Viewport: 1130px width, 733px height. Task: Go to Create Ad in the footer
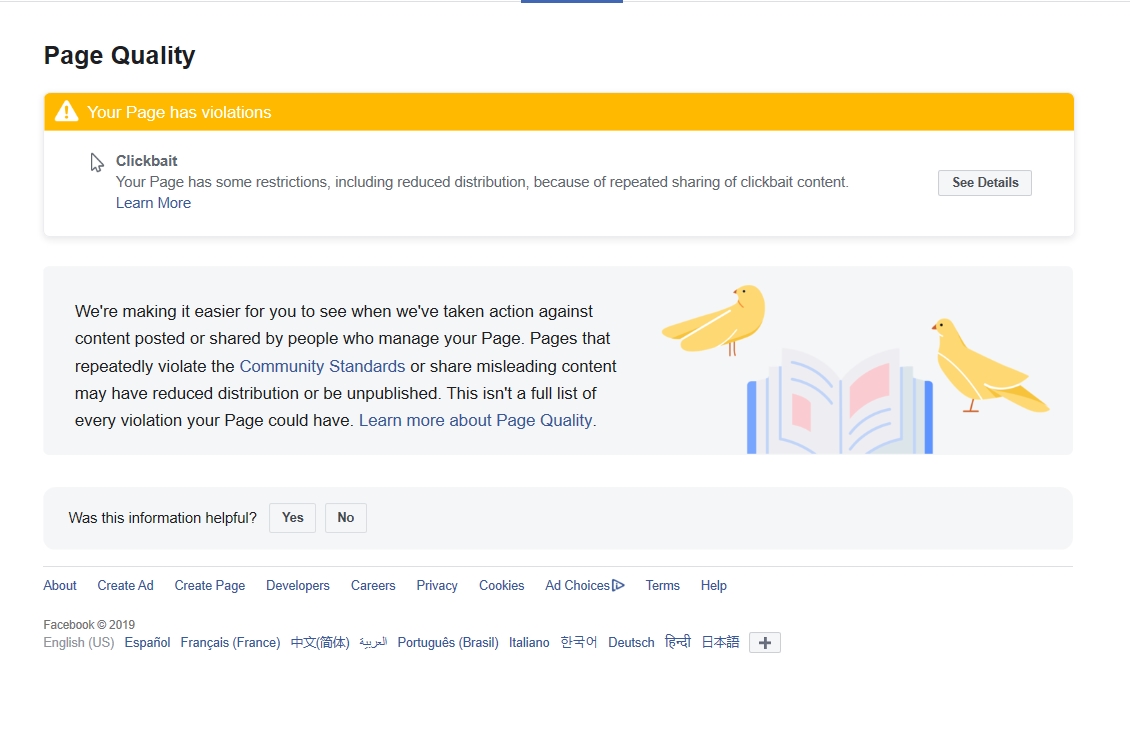[x=125, y=585]
